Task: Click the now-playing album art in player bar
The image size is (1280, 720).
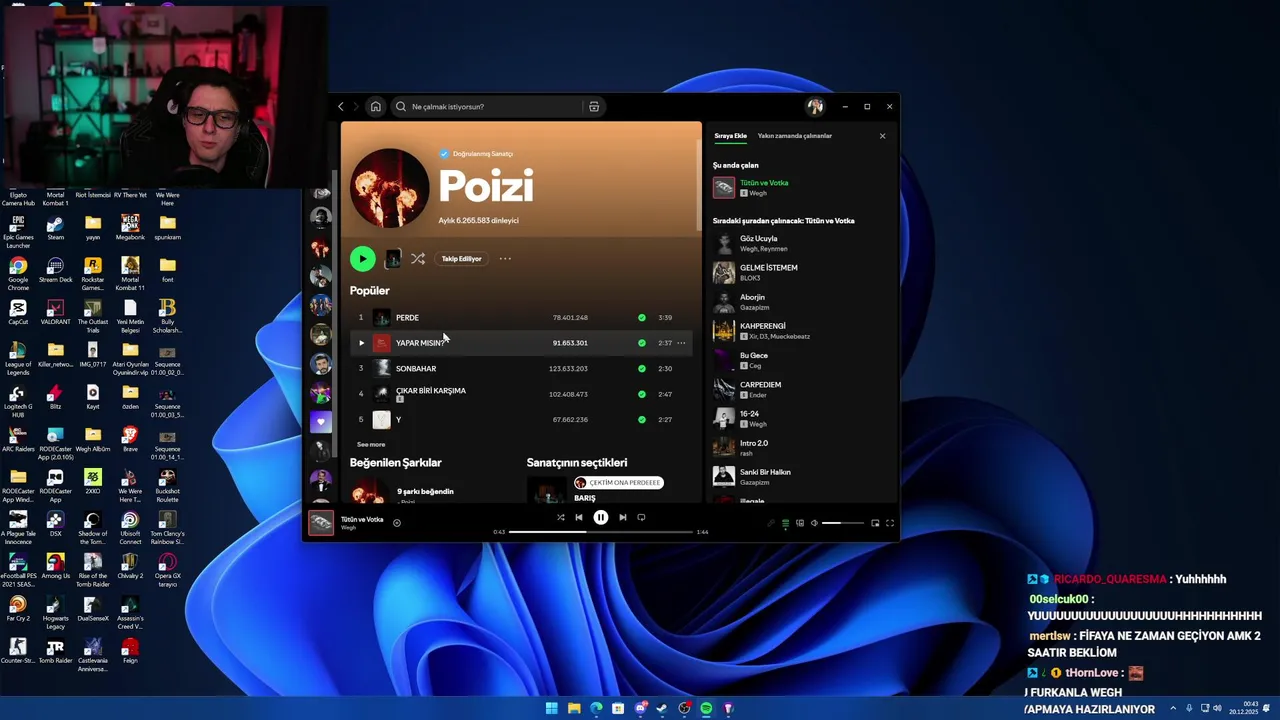Action: [321, 523]
